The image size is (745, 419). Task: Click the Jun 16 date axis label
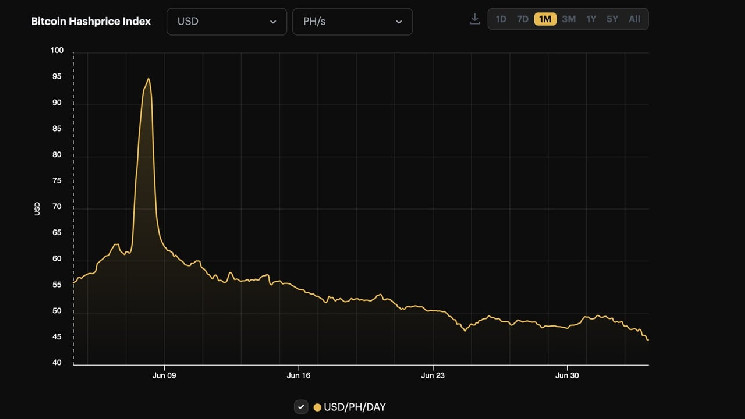[298, 375]
